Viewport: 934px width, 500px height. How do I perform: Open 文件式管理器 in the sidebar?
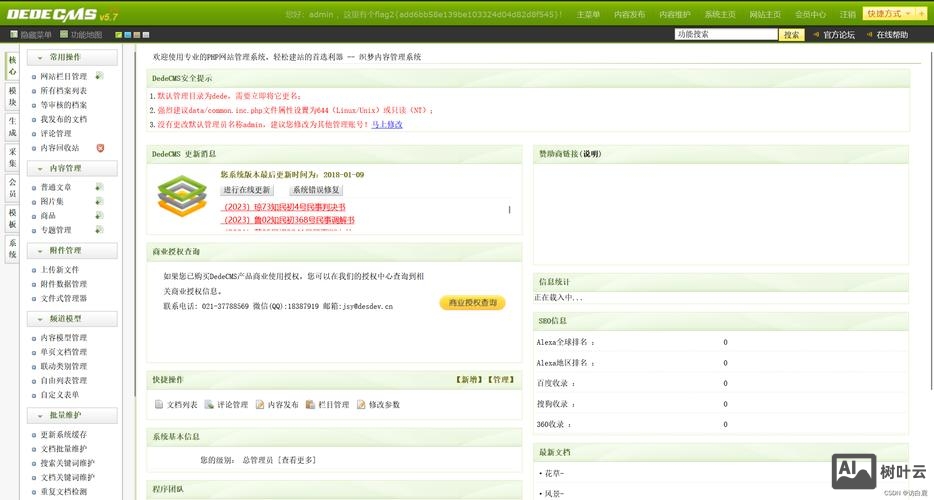(x=64, y=298)
